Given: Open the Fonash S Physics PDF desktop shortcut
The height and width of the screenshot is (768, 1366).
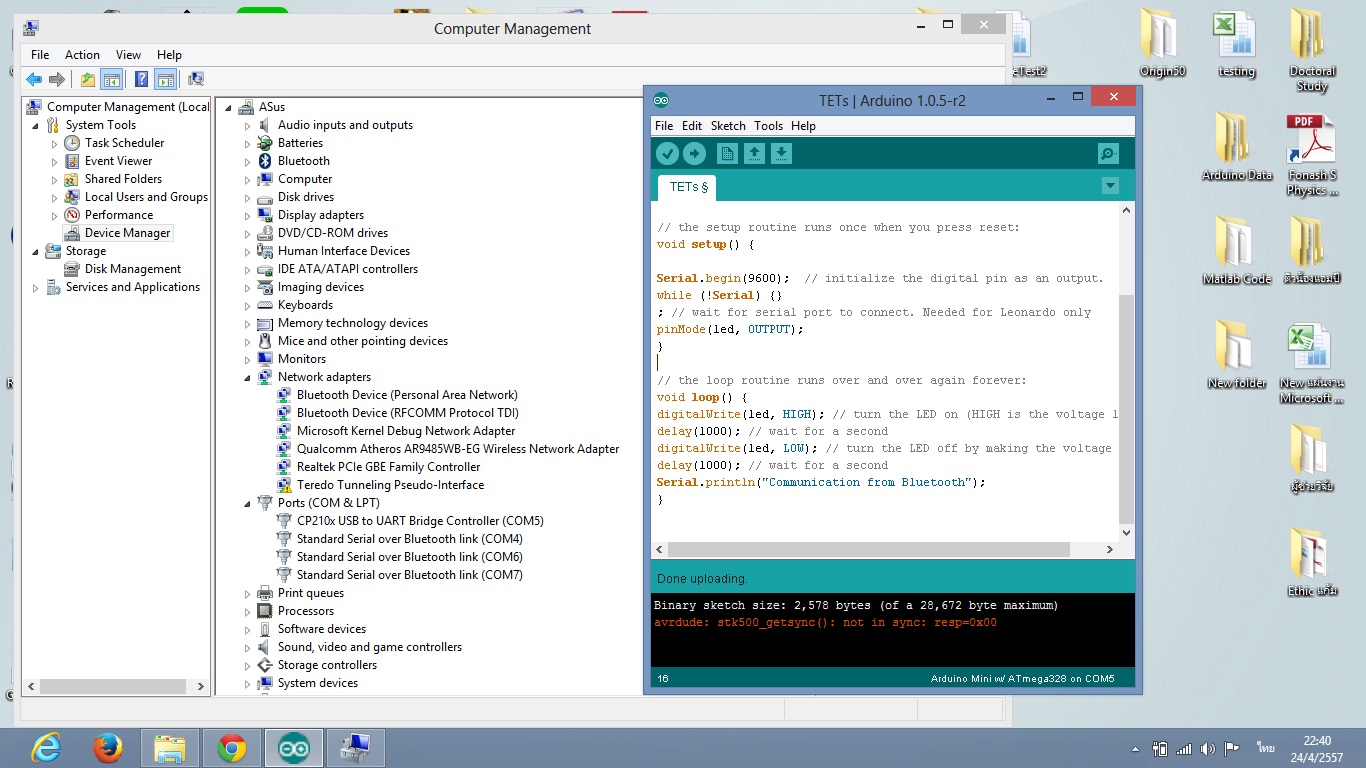Looking at the screenshot, I should click(x=1311, y=154).
